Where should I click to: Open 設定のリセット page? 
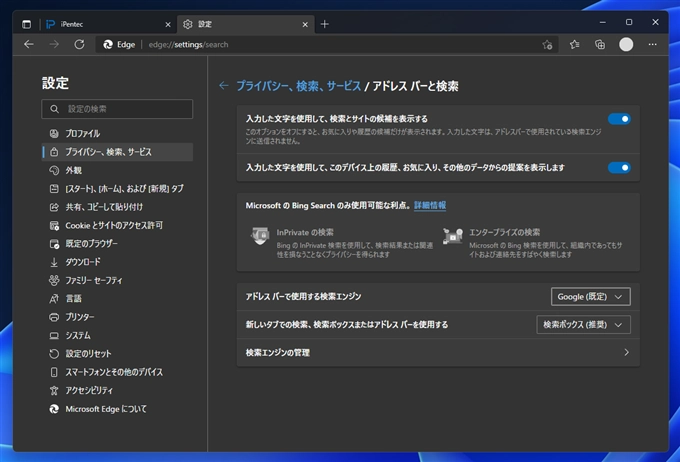tap(117, 354)
